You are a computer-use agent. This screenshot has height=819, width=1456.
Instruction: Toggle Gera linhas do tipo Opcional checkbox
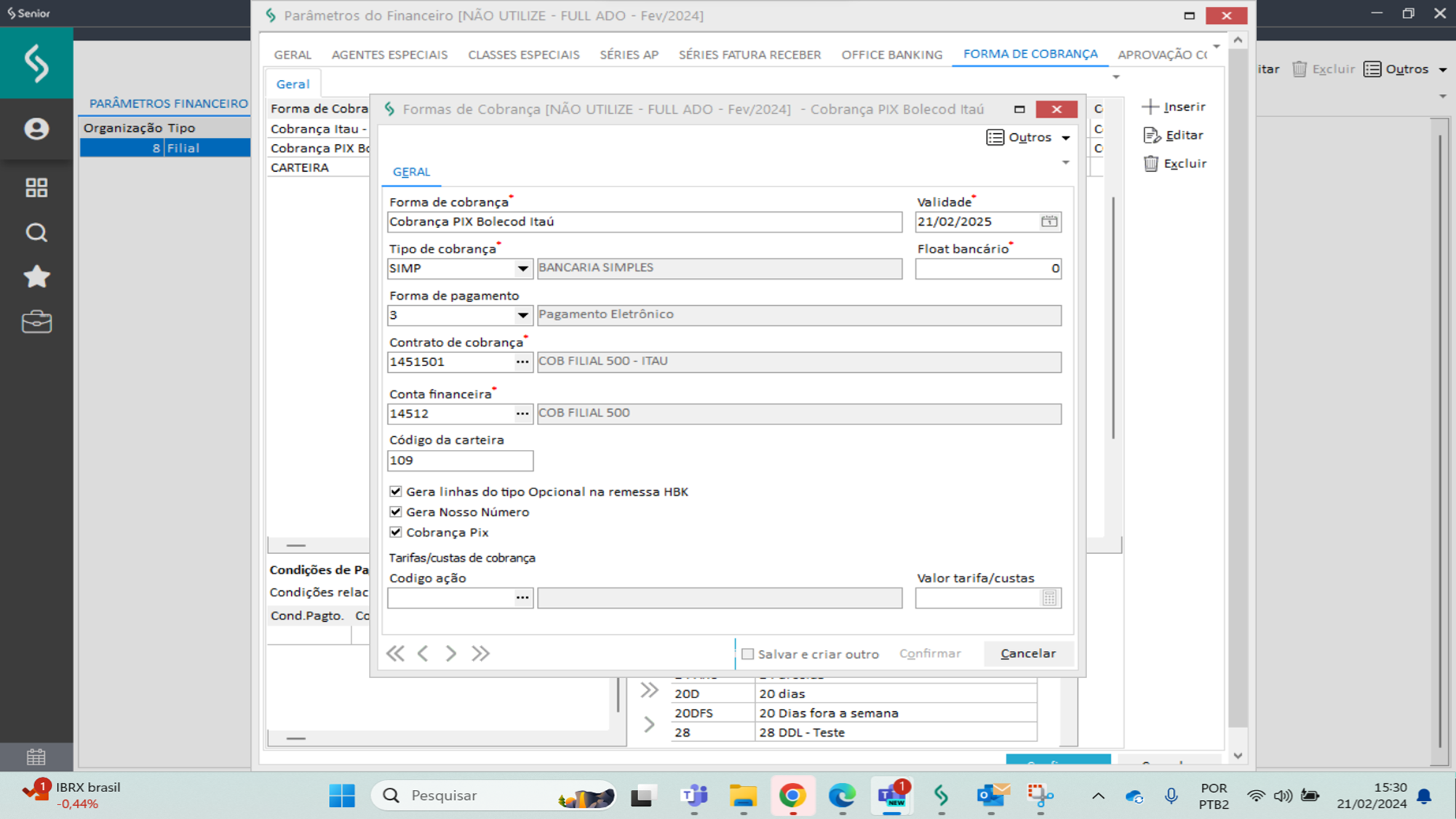click(396, 491)
